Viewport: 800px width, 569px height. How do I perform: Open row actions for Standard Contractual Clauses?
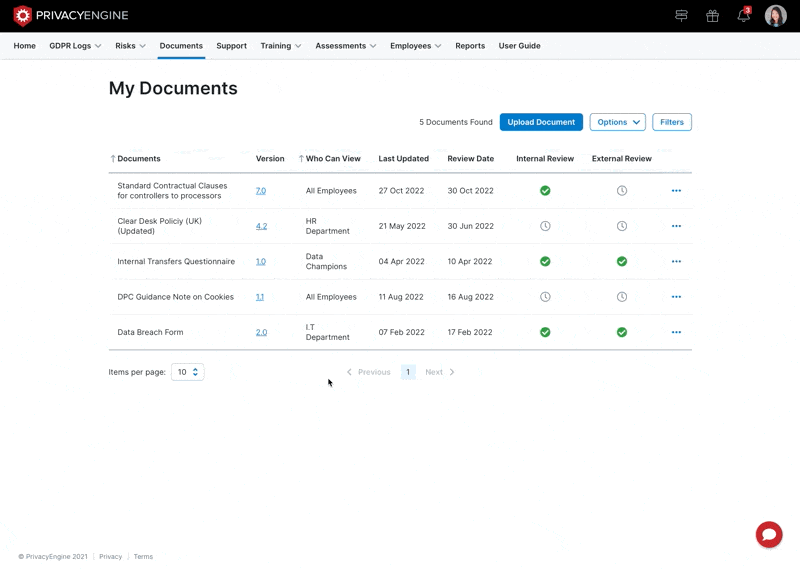click(676, 190)
